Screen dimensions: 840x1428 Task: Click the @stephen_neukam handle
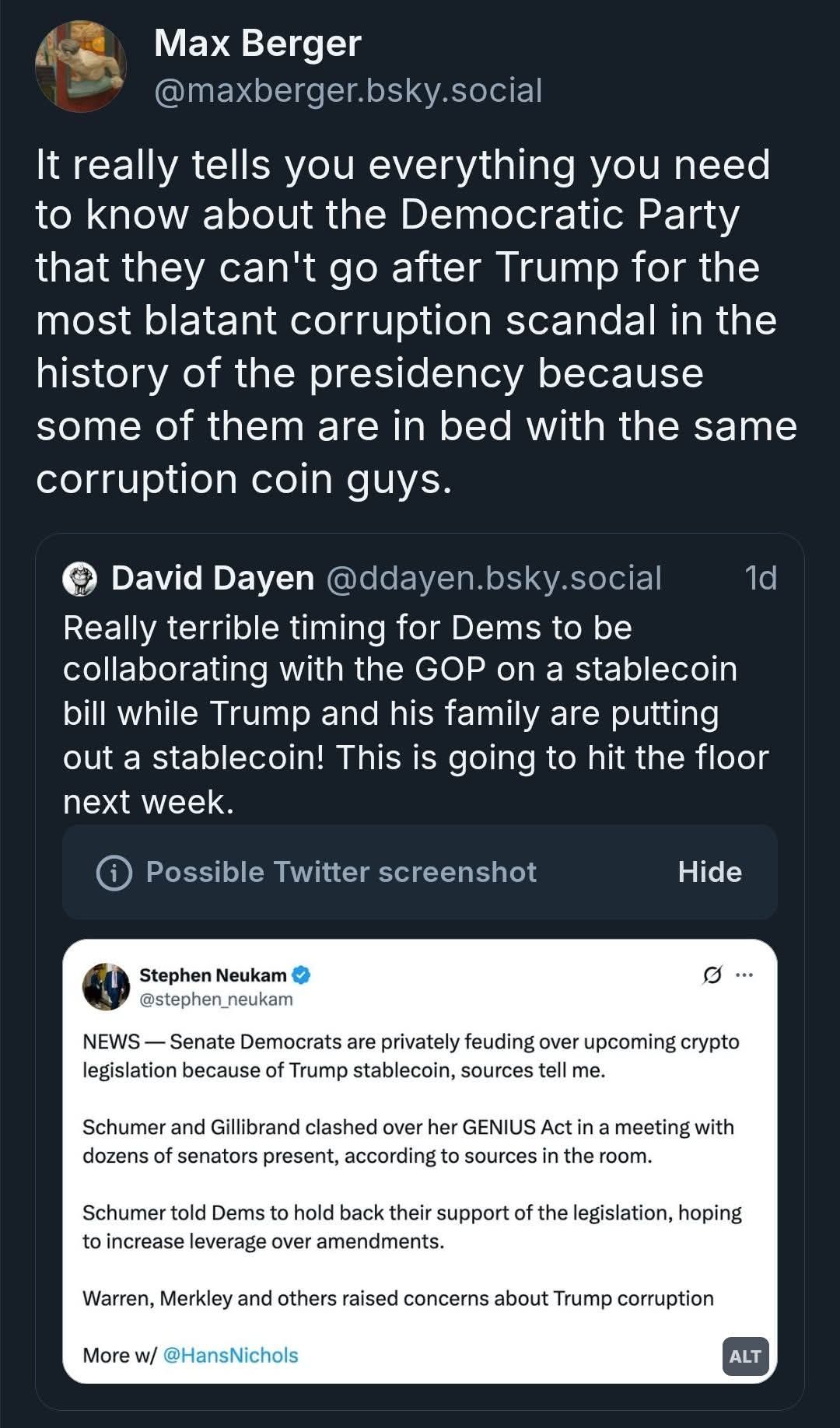pos(215,999)
